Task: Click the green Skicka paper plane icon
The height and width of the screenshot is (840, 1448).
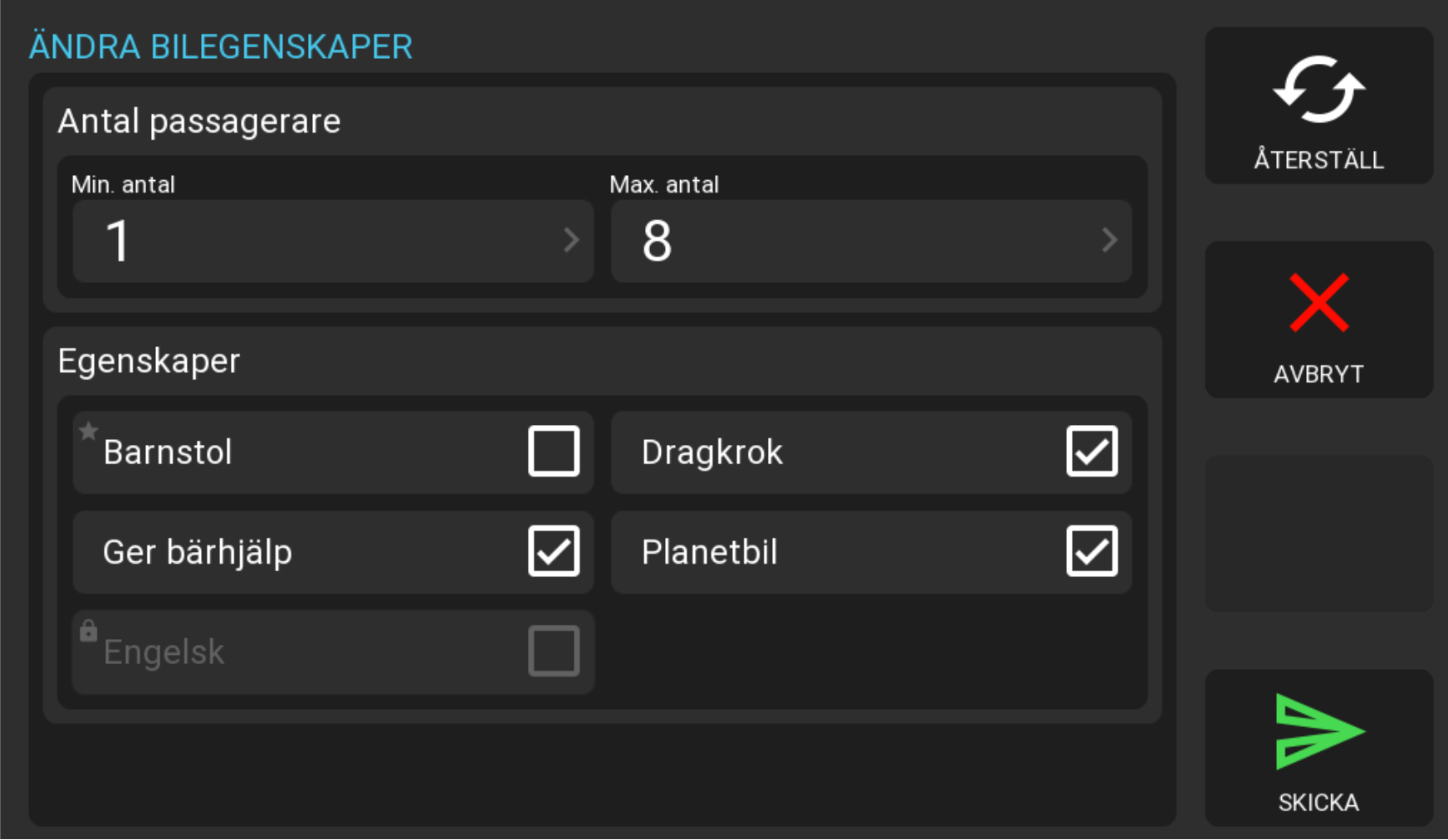Action: point(1318,731)
